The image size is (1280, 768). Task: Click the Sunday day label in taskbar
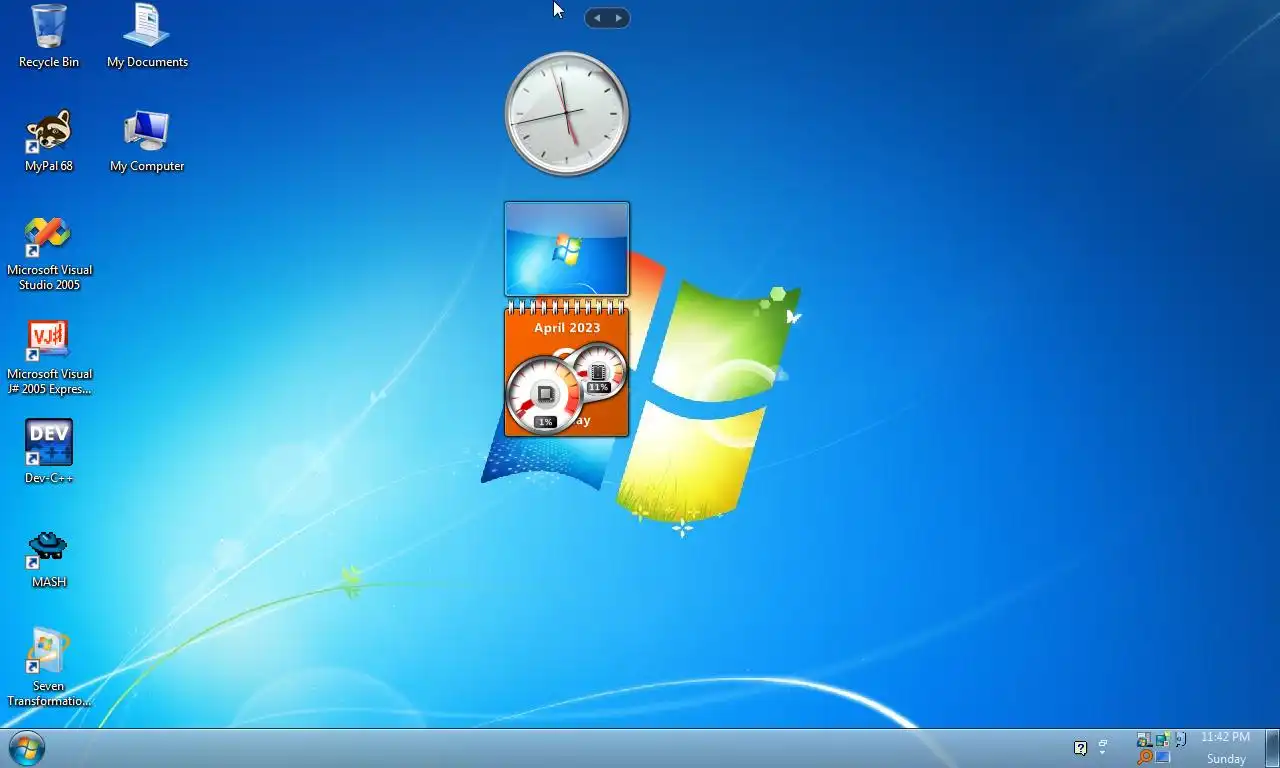pos(1226,759)
